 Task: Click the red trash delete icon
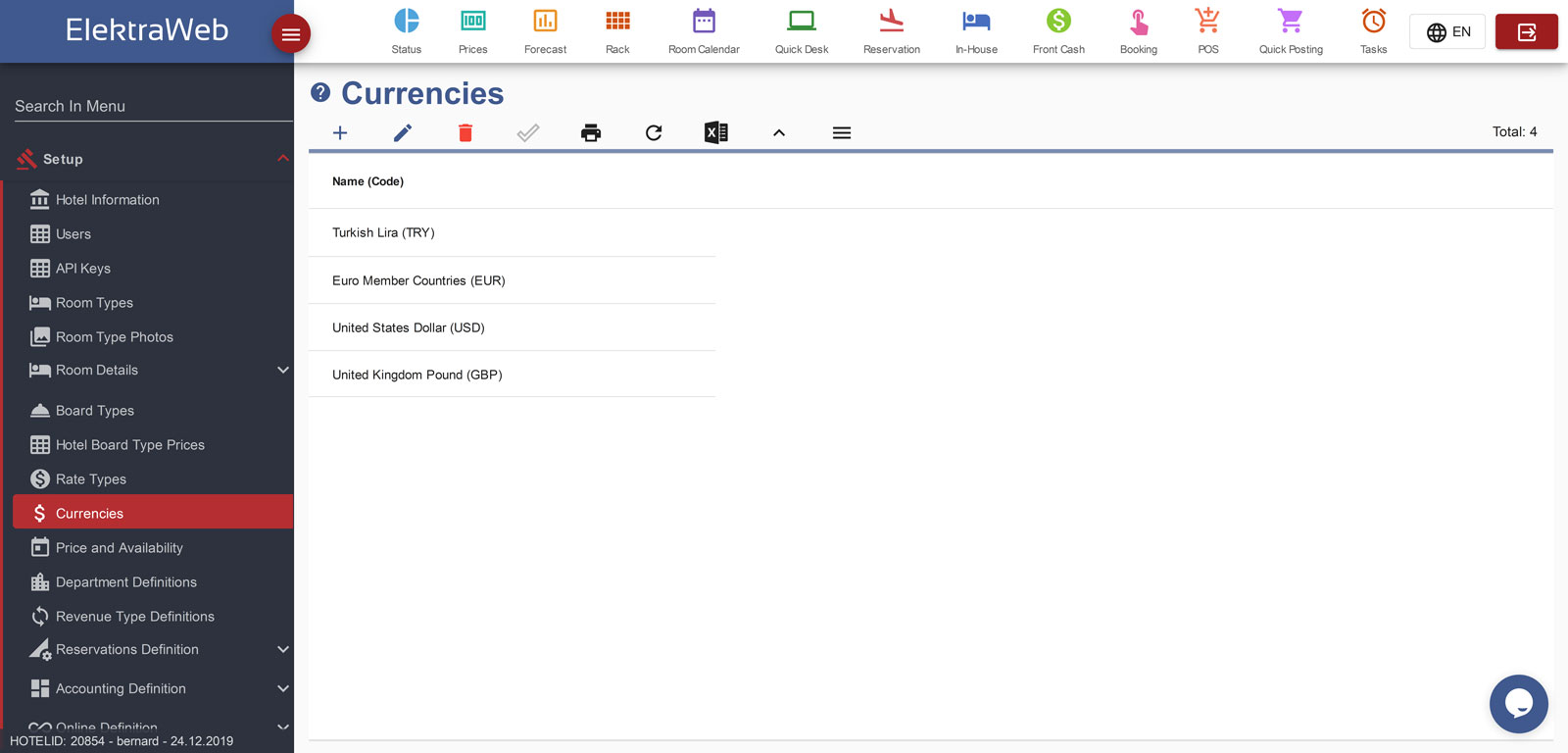point(465,132)
